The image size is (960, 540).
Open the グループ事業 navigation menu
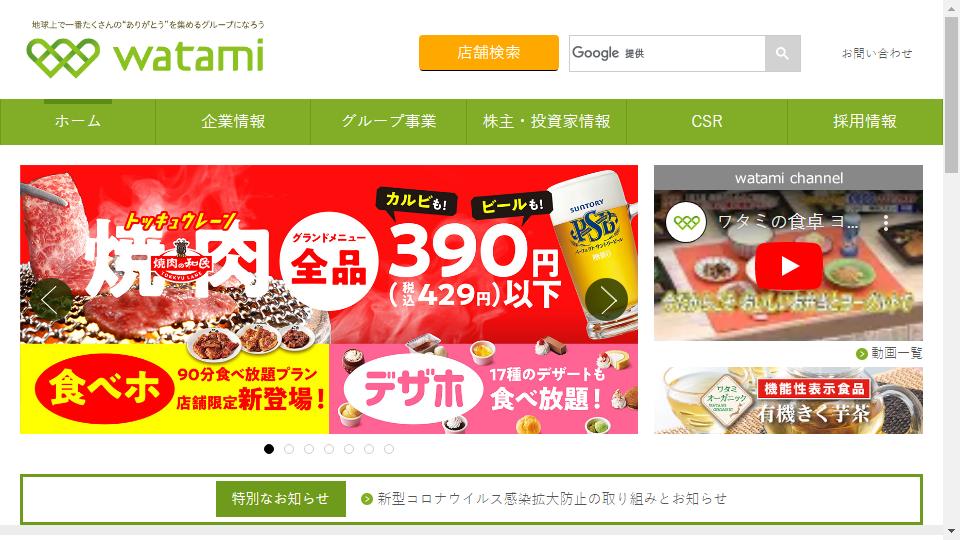[389, 122]
